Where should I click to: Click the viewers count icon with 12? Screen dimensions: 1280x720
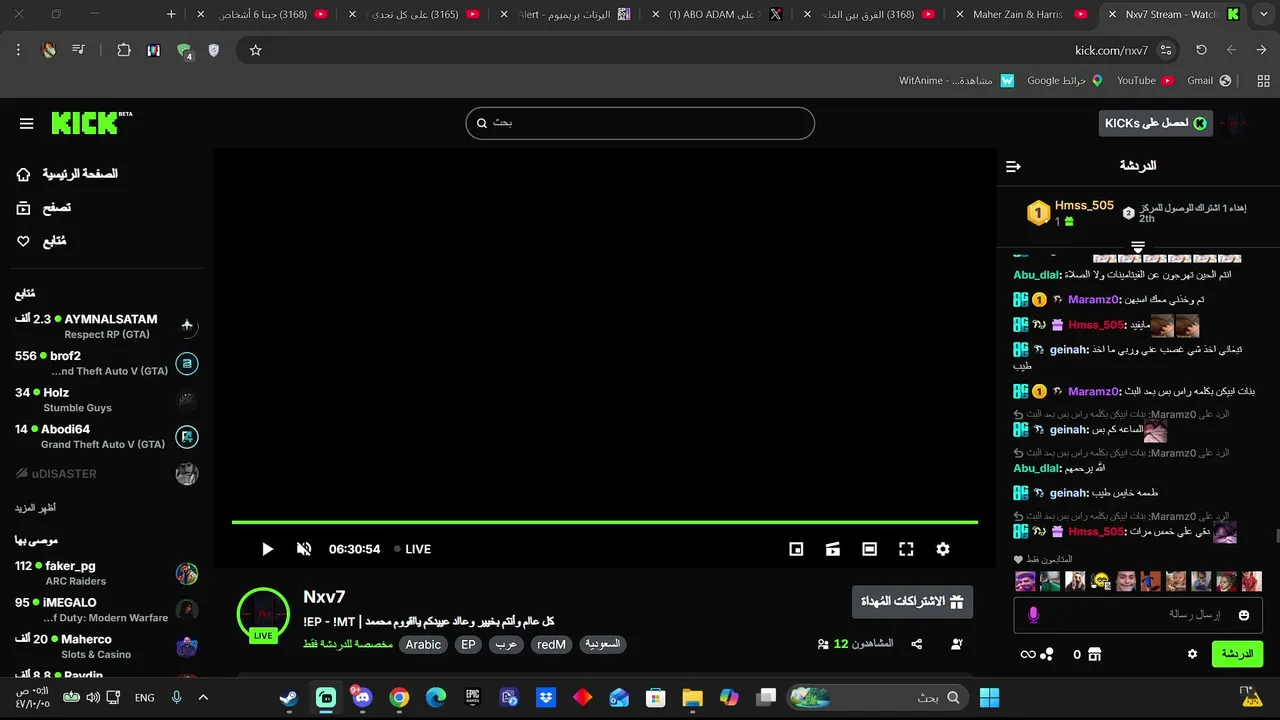(x=823, y=644)
